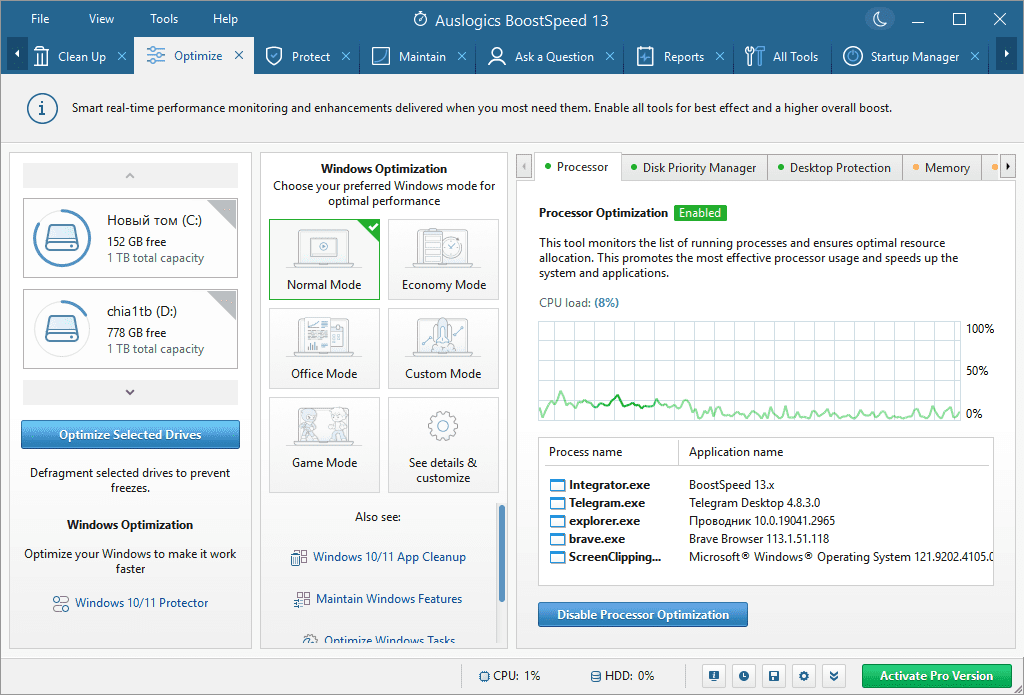Open the Reports tab
This screenshot has height=695, width=1024.
pos(671,57)
